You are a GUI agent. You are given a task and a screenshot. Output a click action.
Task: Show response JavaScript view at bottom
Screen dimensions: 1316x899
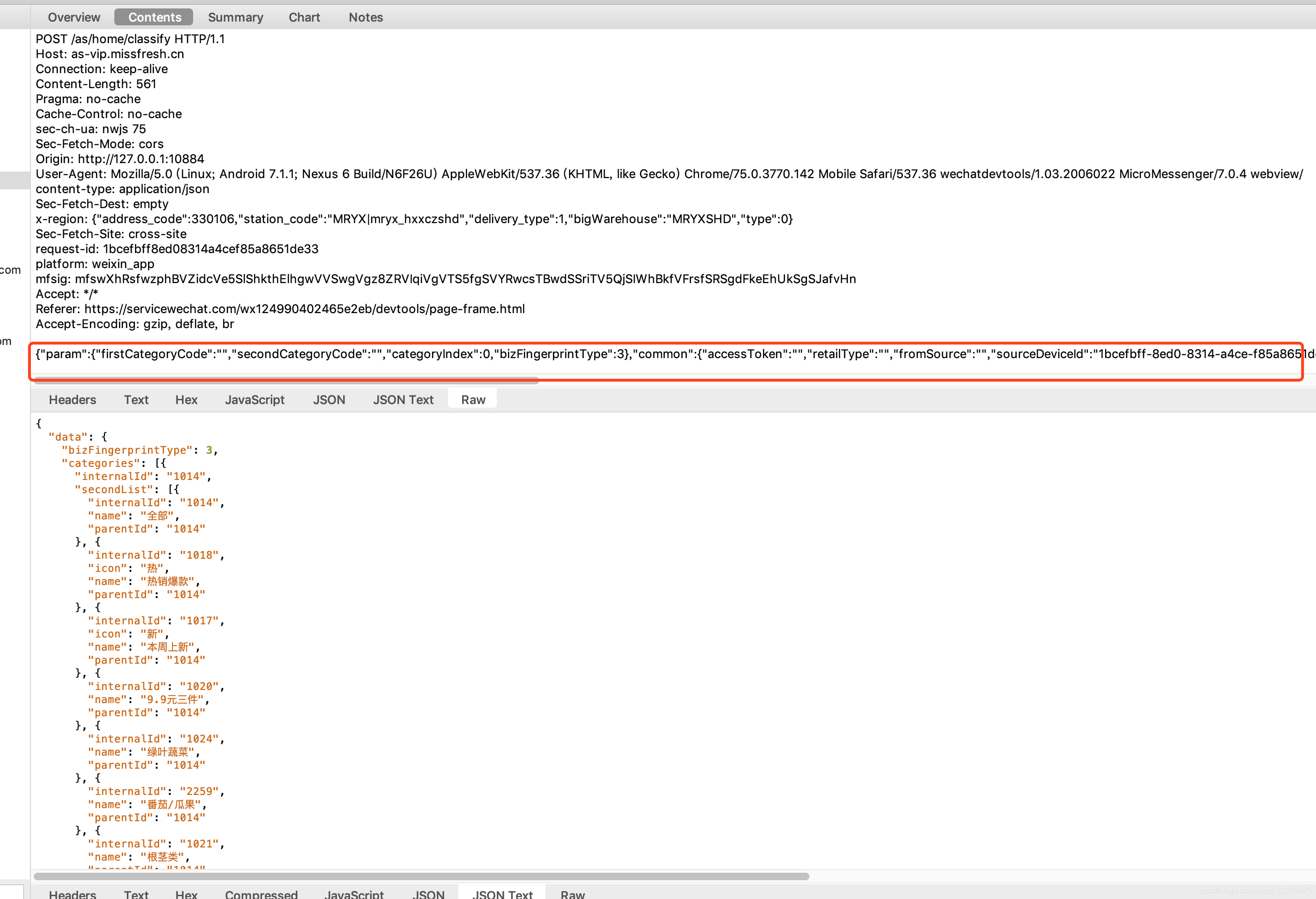point(354,893)
